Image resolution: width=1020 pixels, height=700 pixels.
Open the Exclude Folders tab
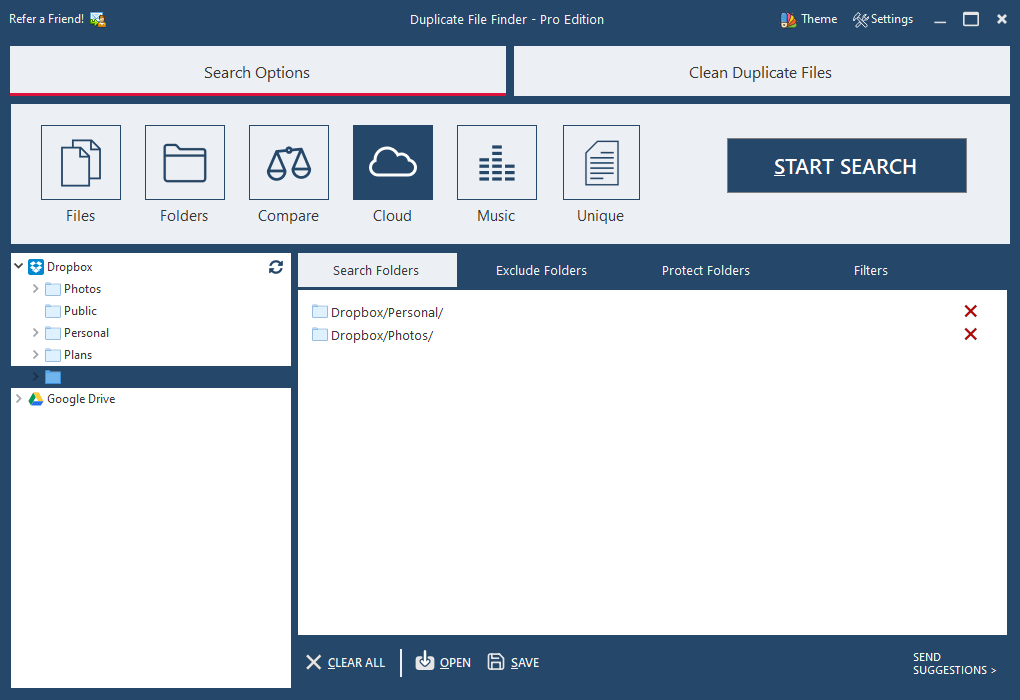[x=541, y=271]
